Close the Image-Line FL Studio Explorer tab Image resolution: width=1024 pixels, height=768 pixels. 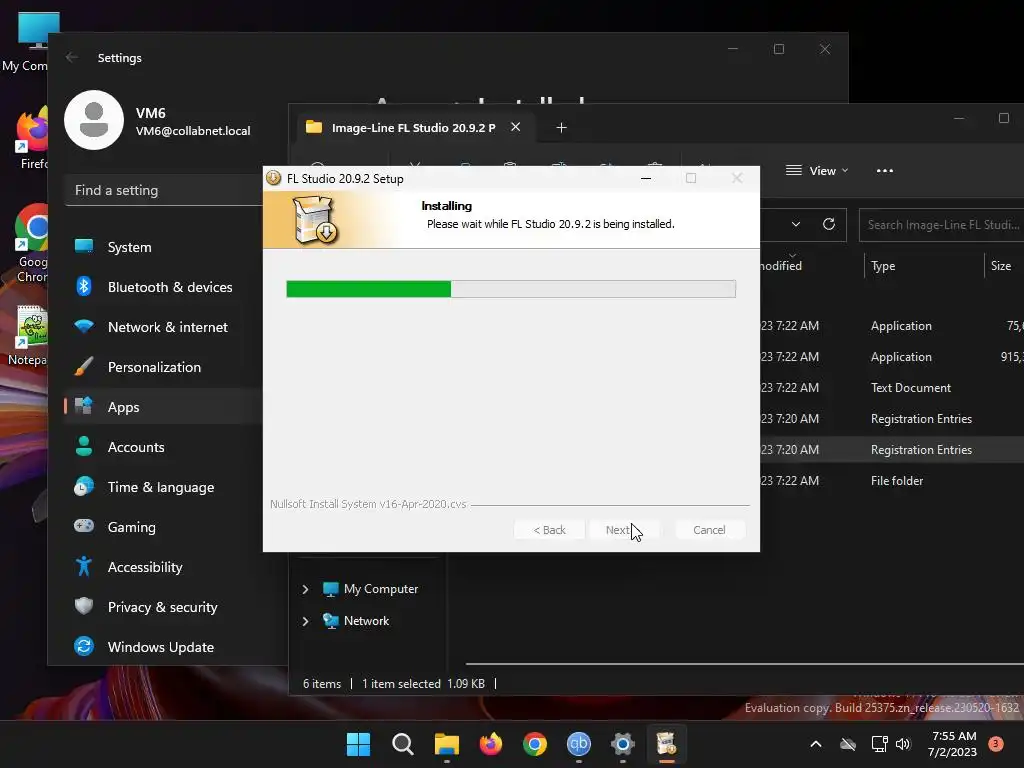click(515, 127)
